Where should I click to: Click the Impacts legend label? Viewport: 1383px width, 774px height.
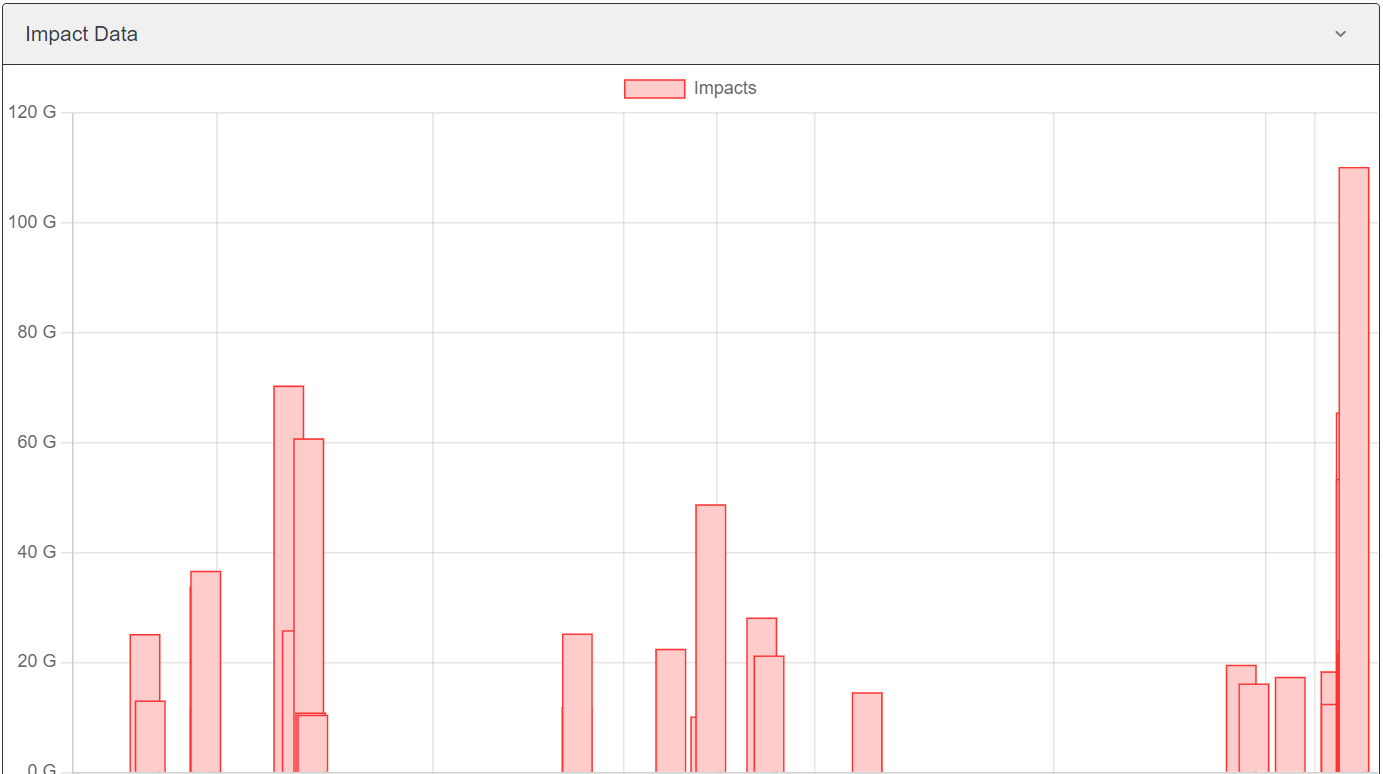(x=725, y=88)
